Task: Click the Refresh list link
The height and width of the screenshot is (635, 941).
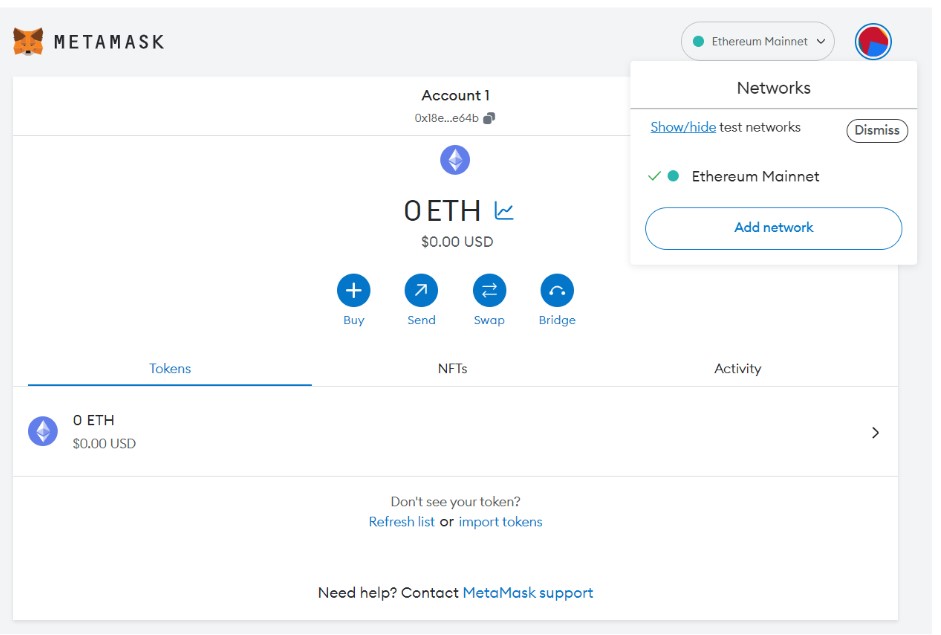Action: (401, 522)
